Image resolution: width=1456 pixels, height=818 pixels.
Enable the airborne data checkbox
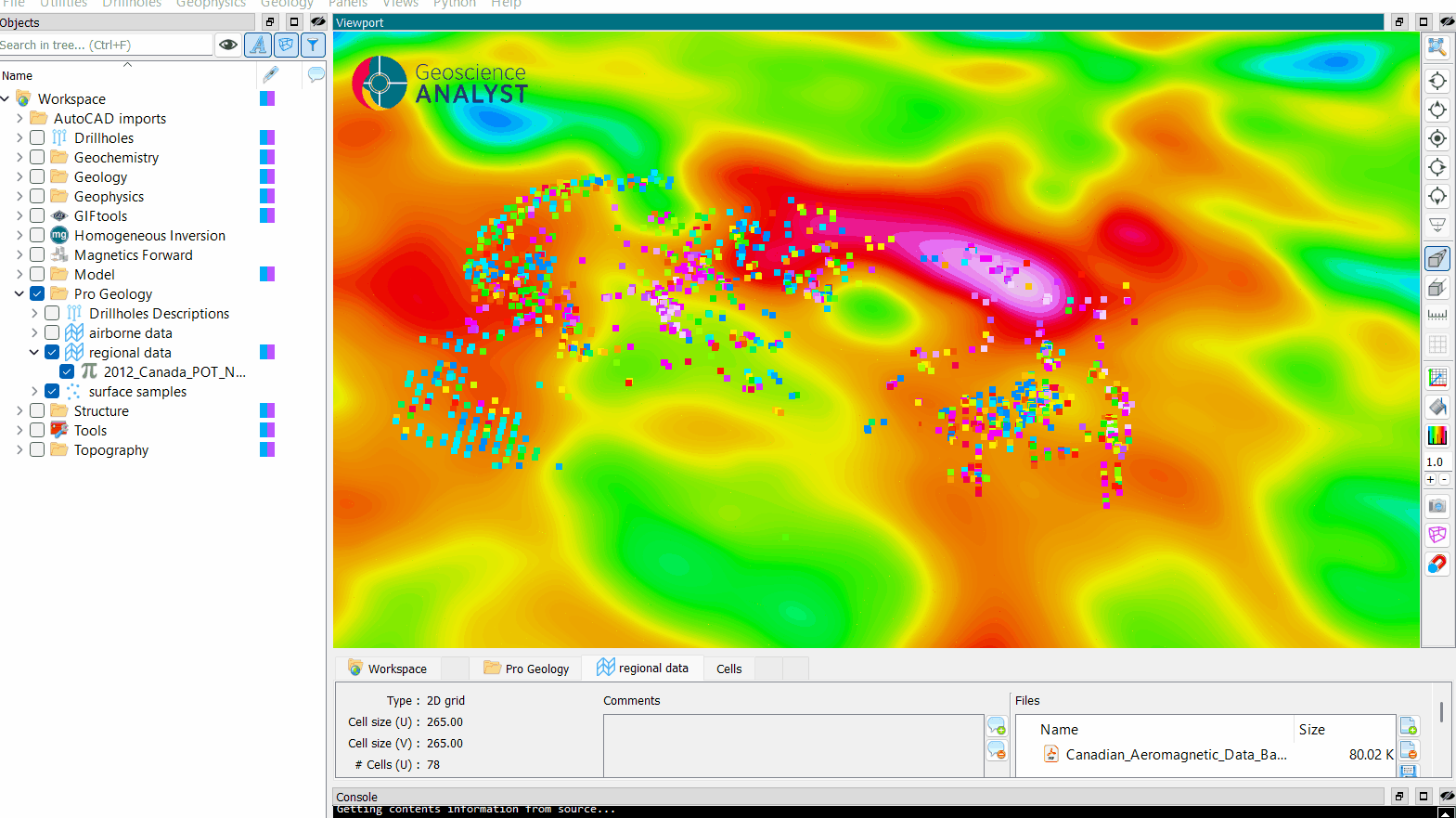click(52, 333)
